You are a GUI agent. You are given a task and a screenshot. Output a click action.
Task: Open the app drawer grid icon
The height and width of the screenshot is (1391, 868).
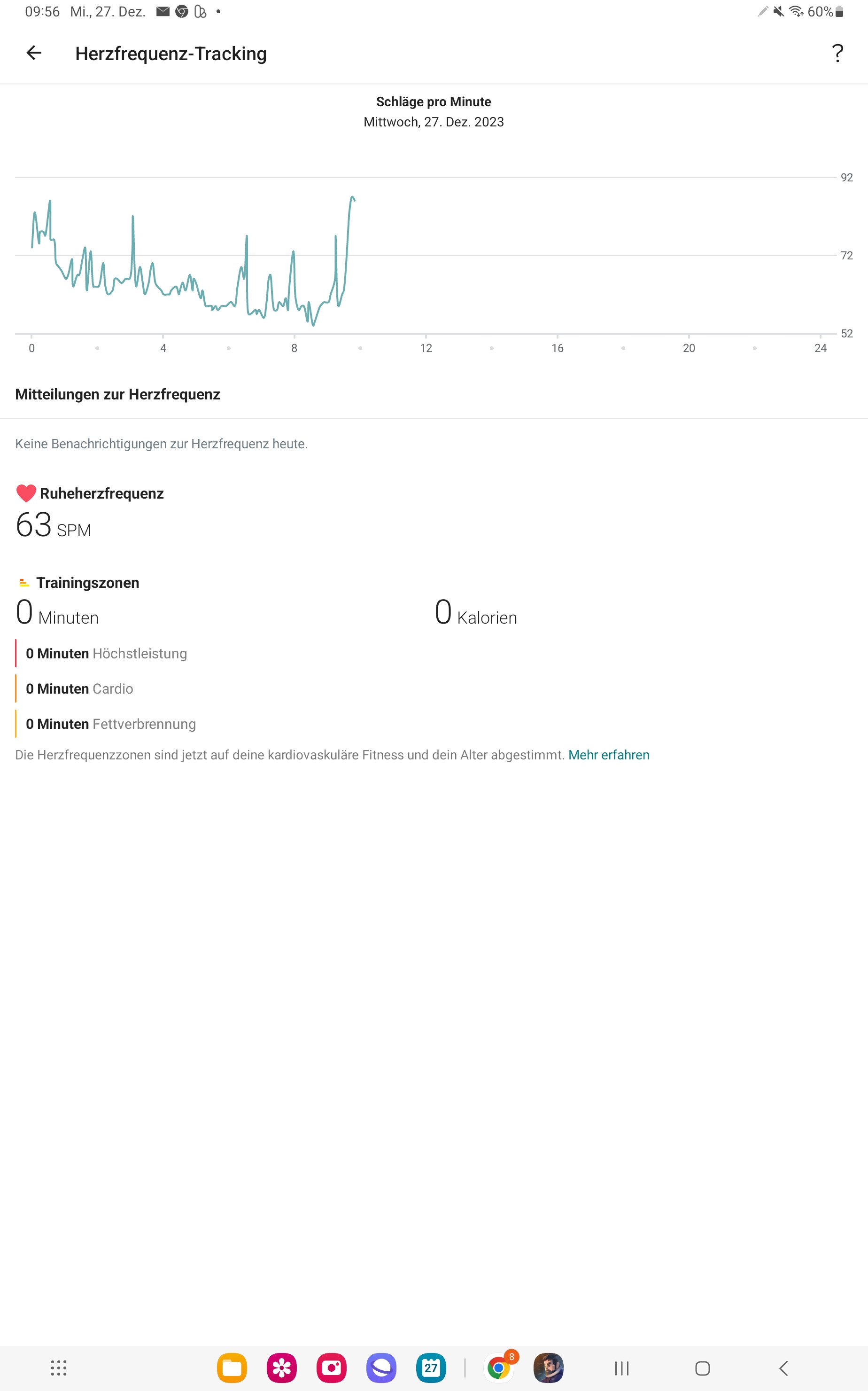point(59,1368)
